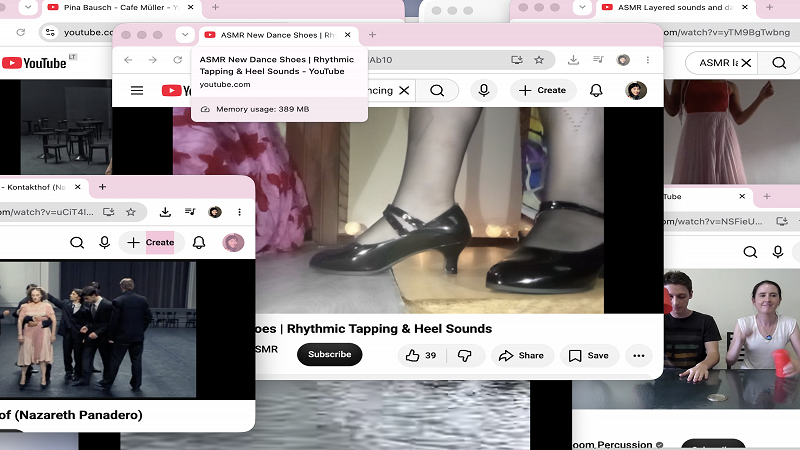Click Create in Kontakthof window
Image resolution: width=800 pixels, height=450 pixels.
[151, 242]
